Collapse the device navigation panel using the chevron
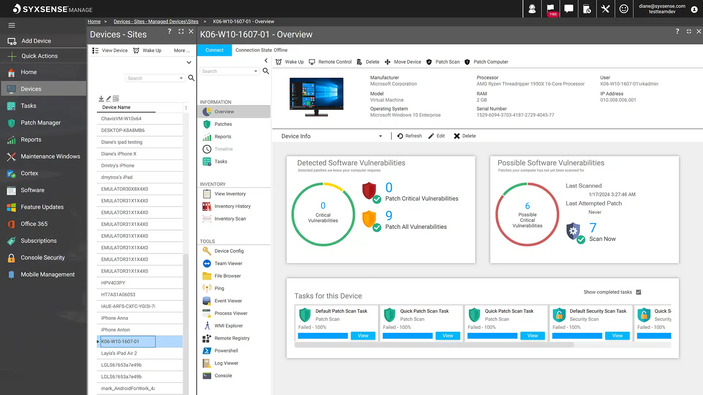 pos(266,60)
